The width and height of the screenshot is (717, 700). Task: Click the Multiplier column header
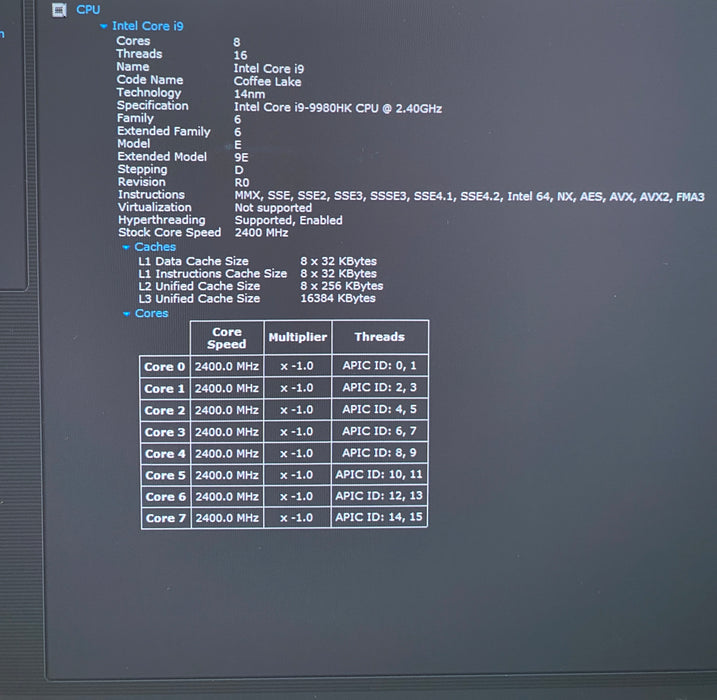[298, 337]
